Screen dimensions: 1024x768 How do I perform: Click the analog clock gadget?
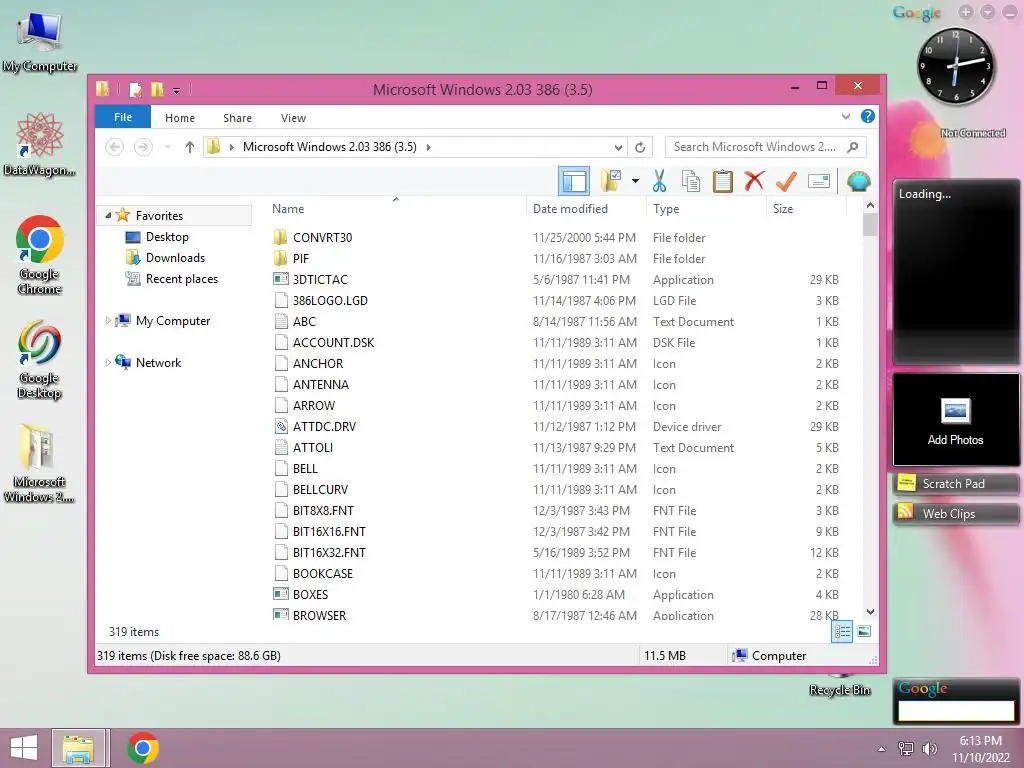click(955, 65)
